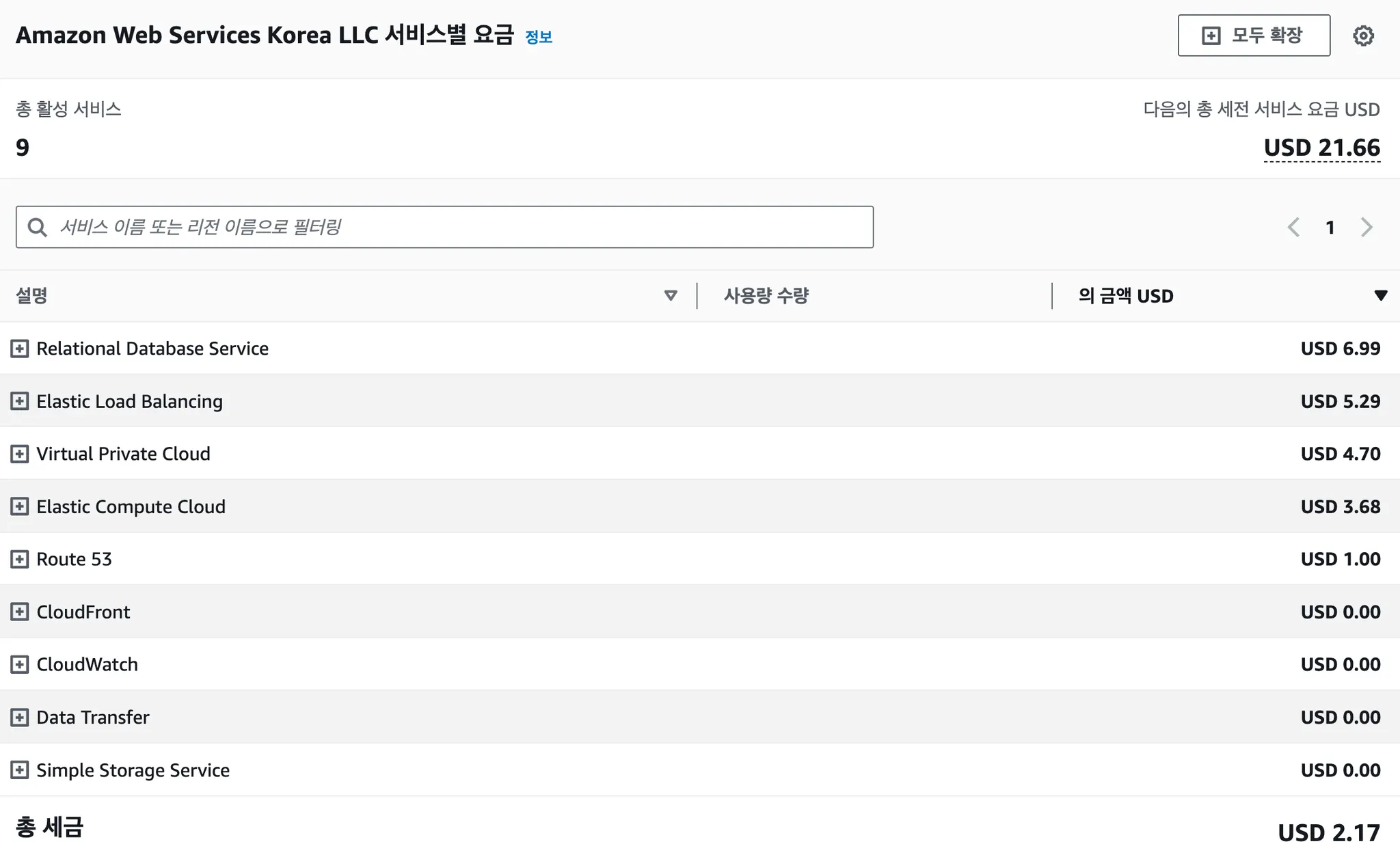
Task: Go to the previous page arrow
Action: pyautogui.click(x=1293, y=227)
